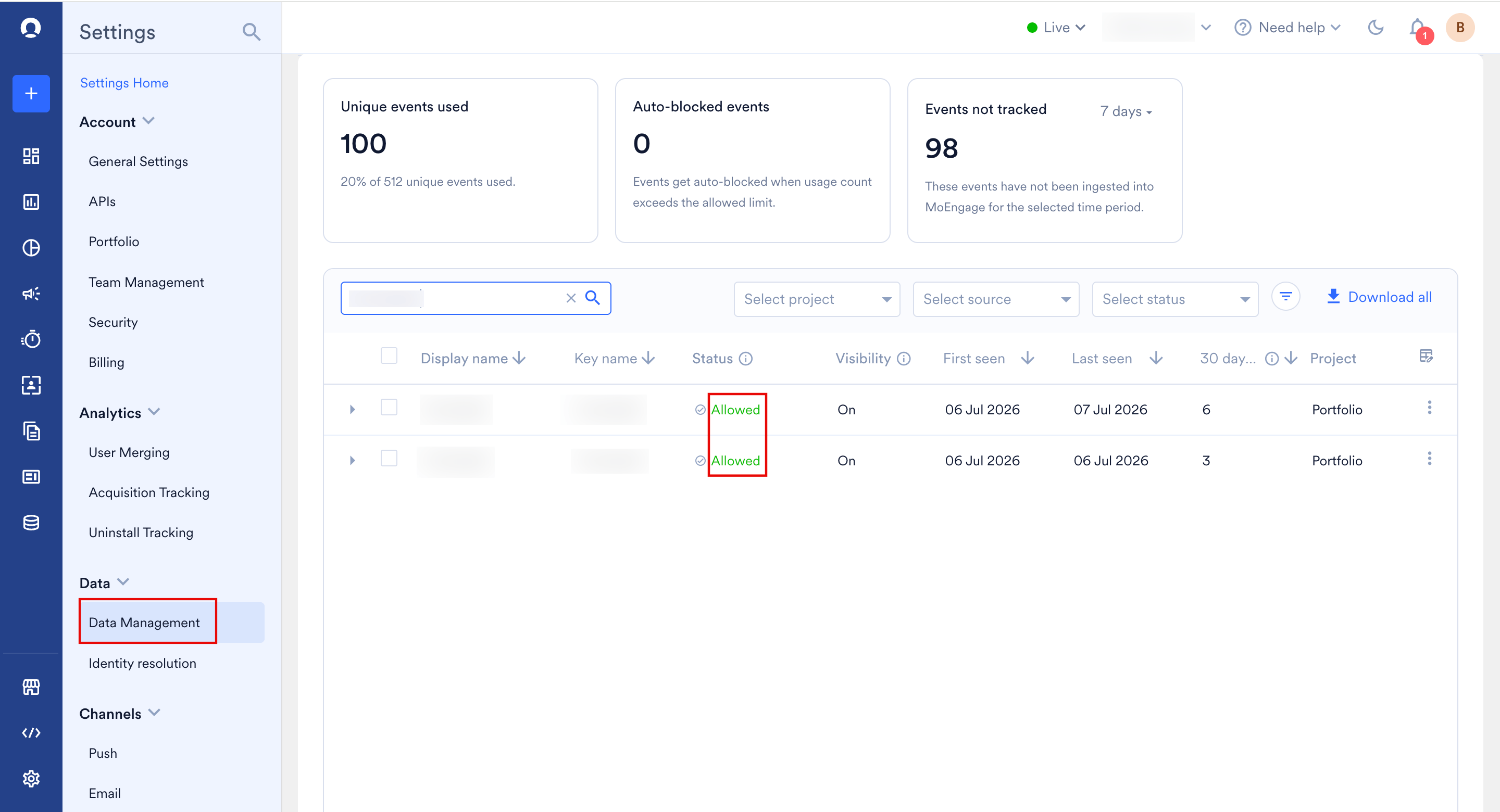Open the settings gear icon in left rail
1500x812 pixels.
point(31,779)
